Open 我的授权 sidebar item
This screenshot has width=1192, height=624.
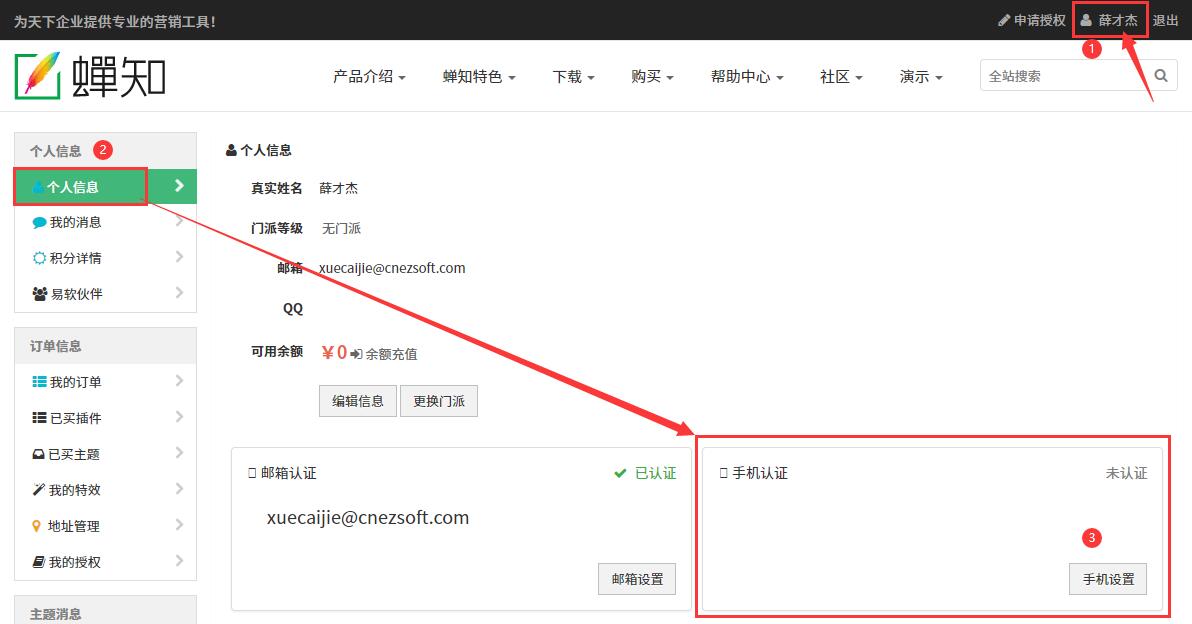coord(106,562)
